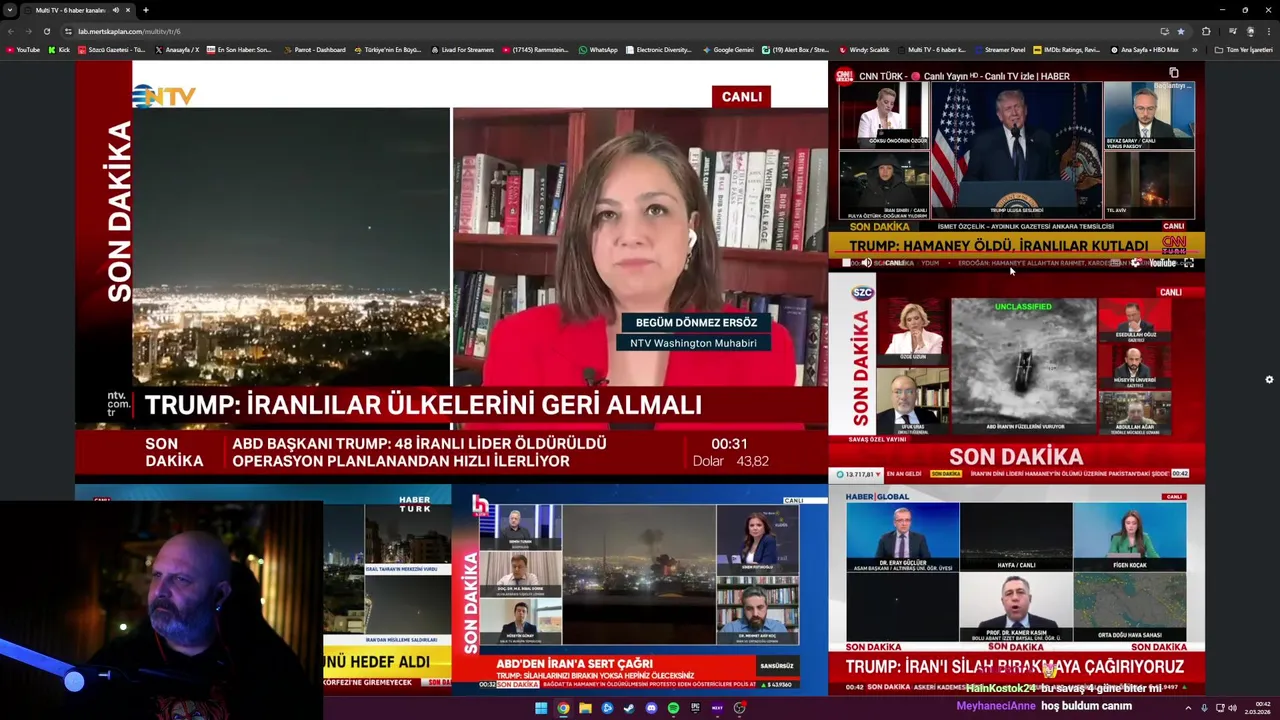Open the Ana Sayfa • HBO Max bookmark

[x=1145, y=49]
